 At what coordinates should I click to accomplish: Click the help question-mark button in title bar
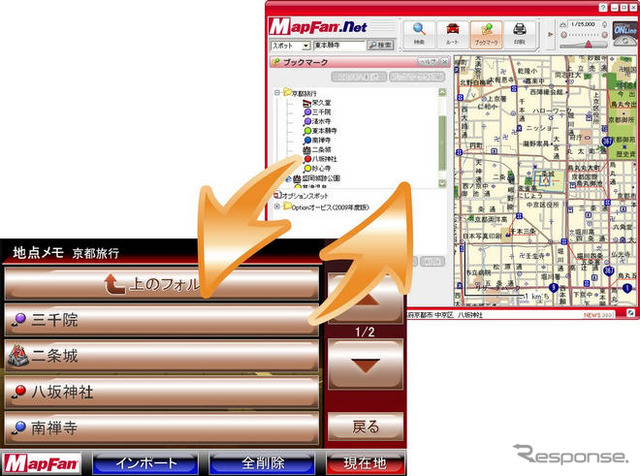coord(604,7)
